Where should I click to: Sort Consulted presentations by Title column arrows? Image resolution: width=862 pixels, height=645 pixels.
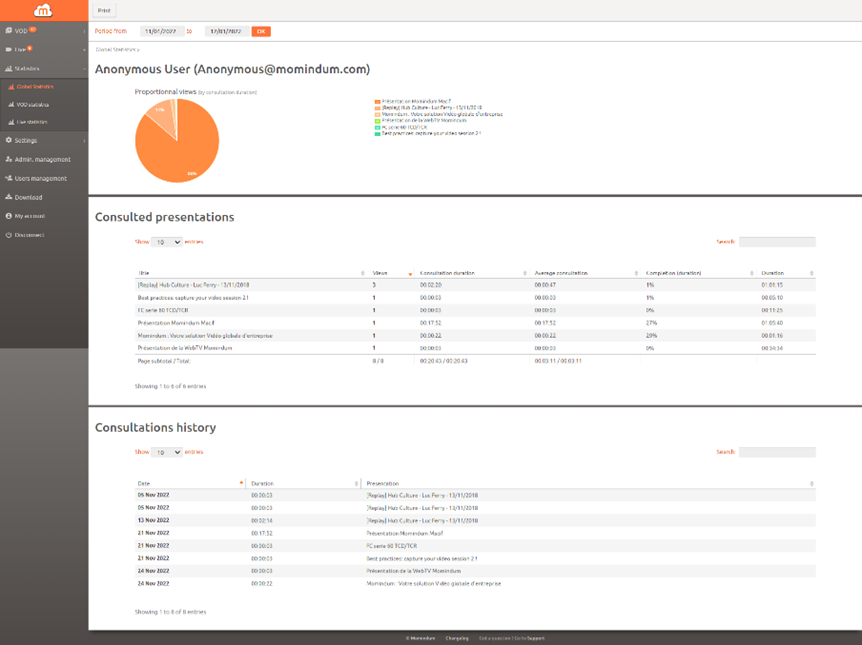tap(363, 273)
